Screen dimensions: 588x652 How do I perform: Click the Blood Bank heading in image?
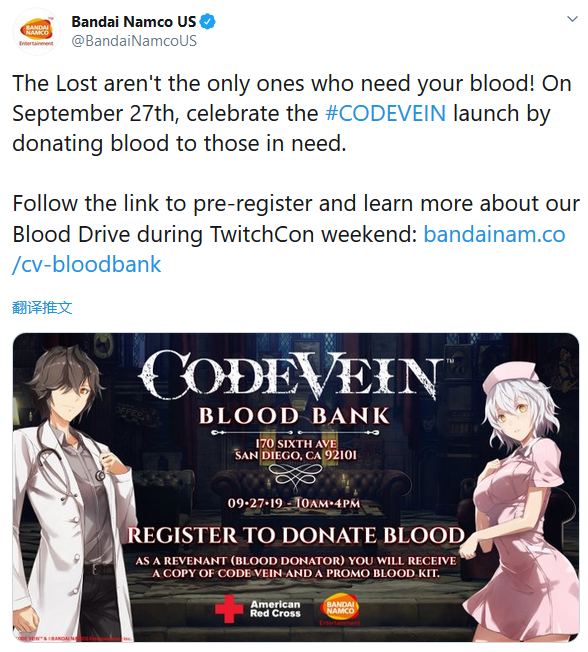click(x=294, y=416)
